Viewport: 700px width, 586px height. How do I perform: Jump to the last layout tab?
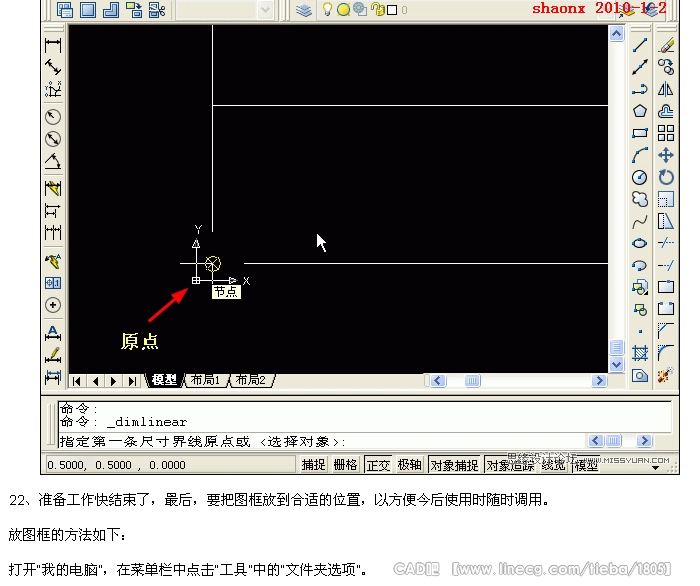coord(132,381)
